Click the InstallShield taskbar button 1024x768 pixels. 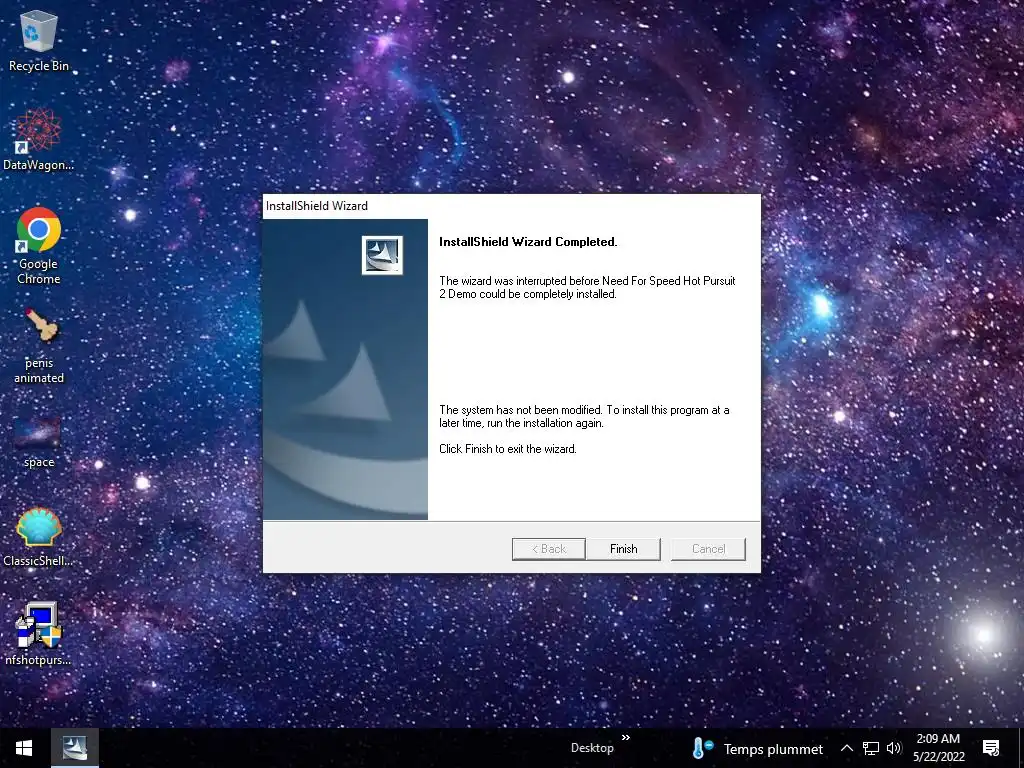74,748
